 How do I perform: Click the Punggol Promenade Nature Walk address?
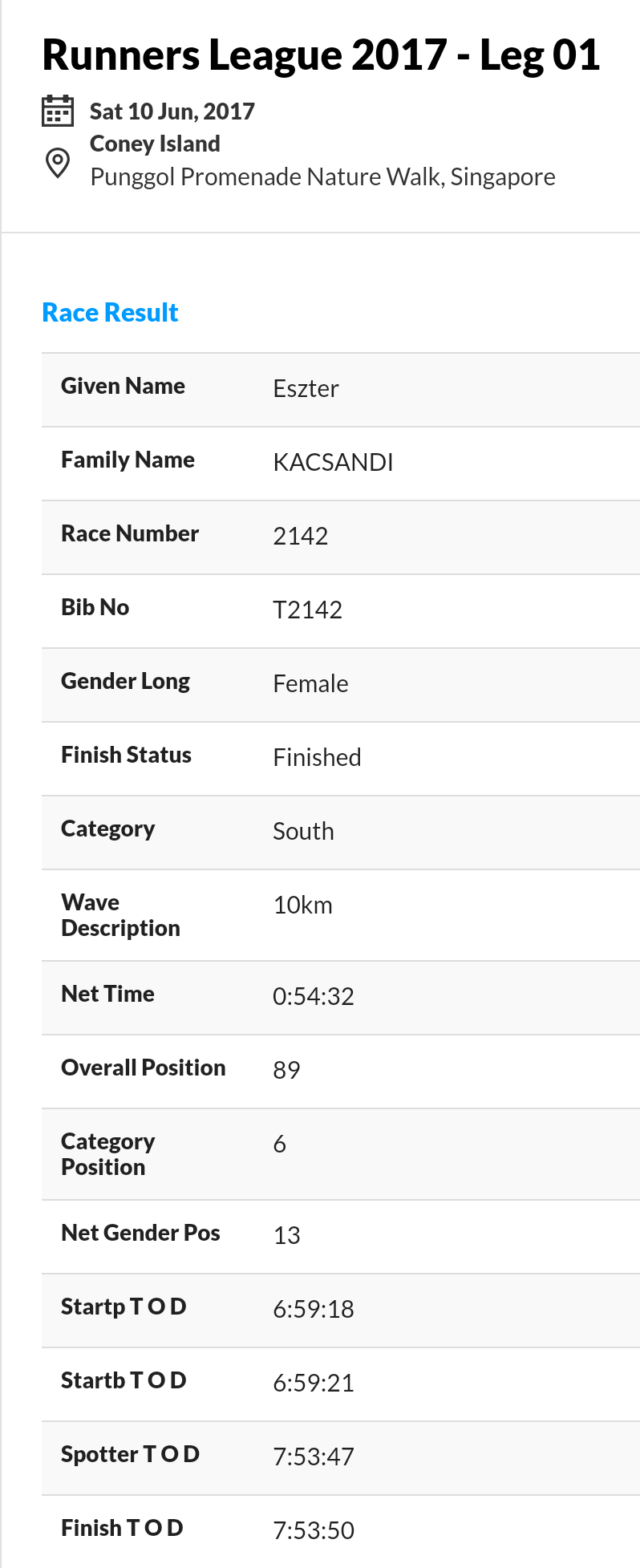[x=322, y=176]
